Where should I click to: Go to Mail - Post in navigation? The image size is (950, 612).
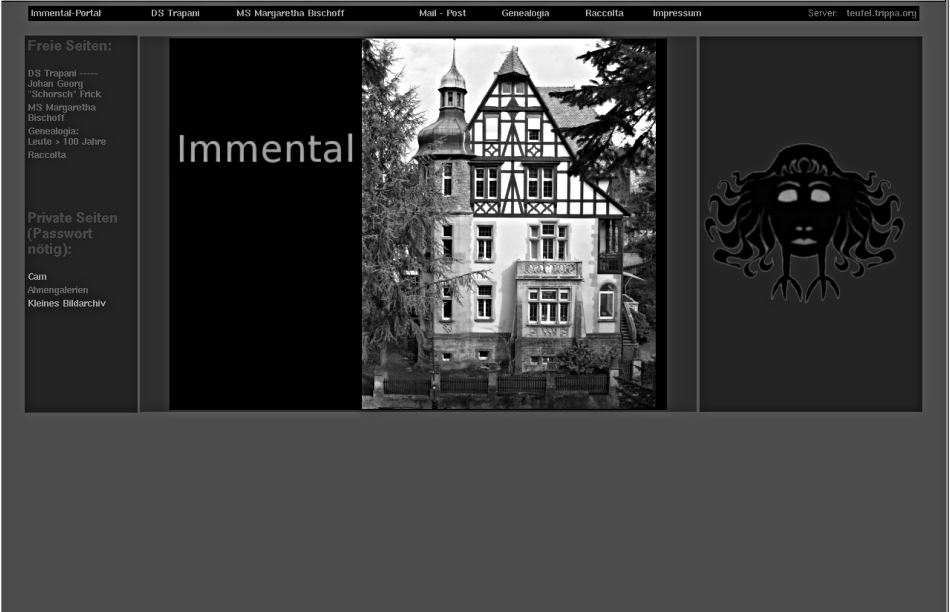[x=442, y=14]
